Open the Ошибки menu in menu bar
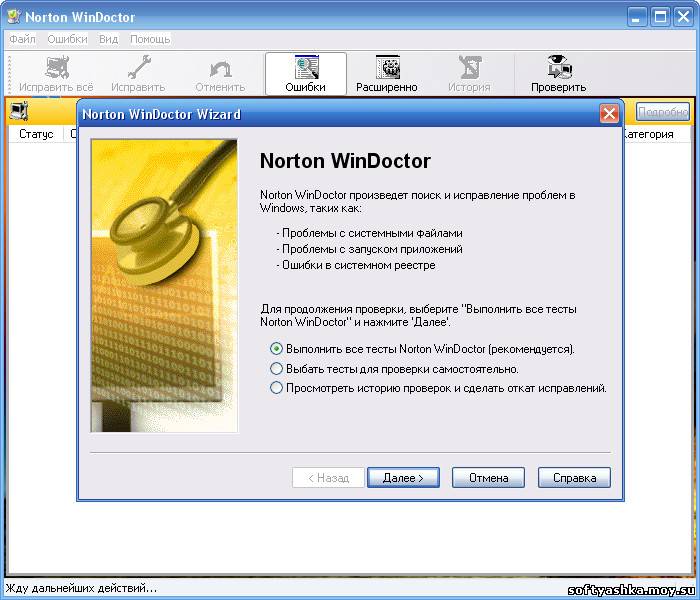This screenshot has width=700, height=600. [67, 39]
